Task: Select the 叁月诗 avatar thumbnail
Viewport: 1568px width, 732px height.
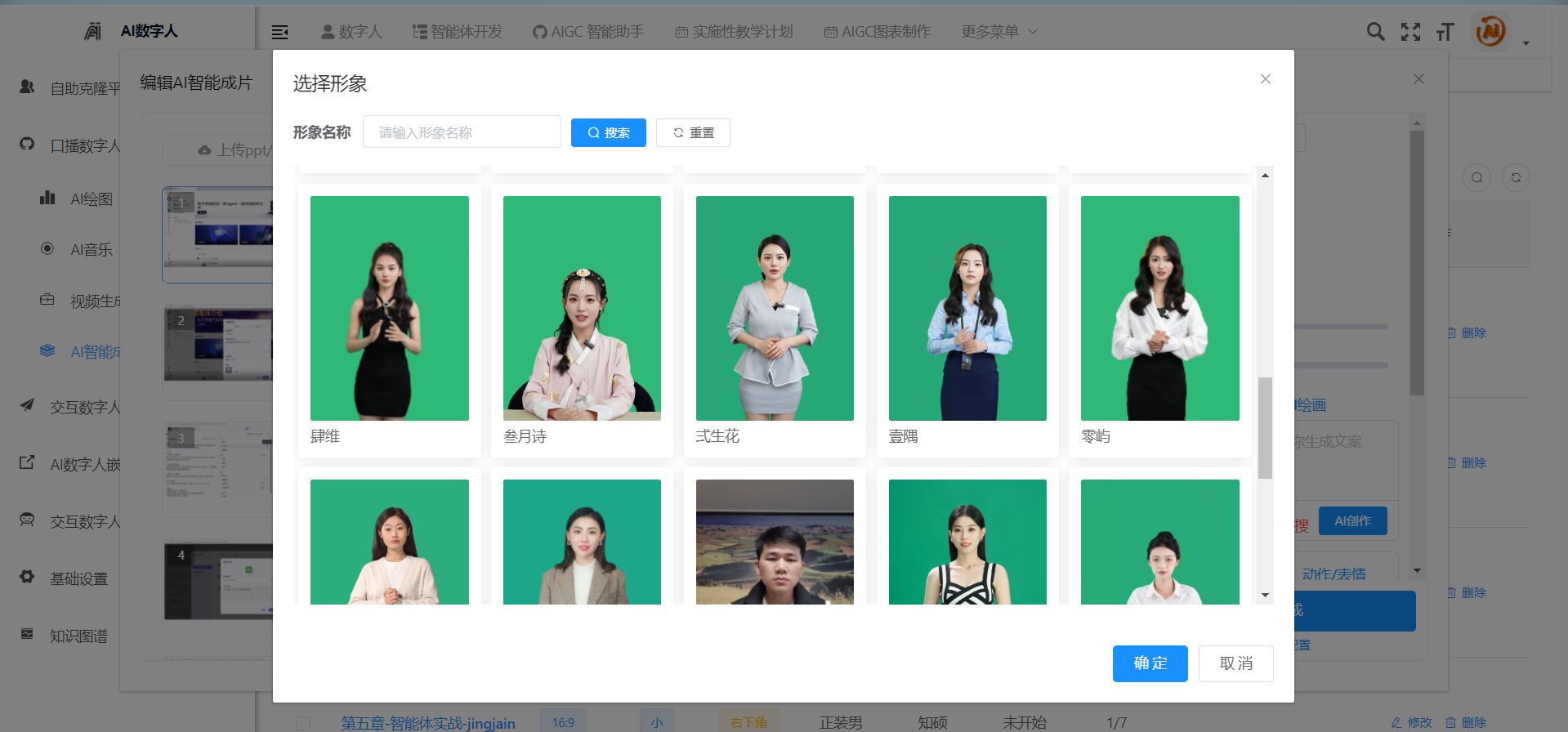Action: click(x=582, y=309)
